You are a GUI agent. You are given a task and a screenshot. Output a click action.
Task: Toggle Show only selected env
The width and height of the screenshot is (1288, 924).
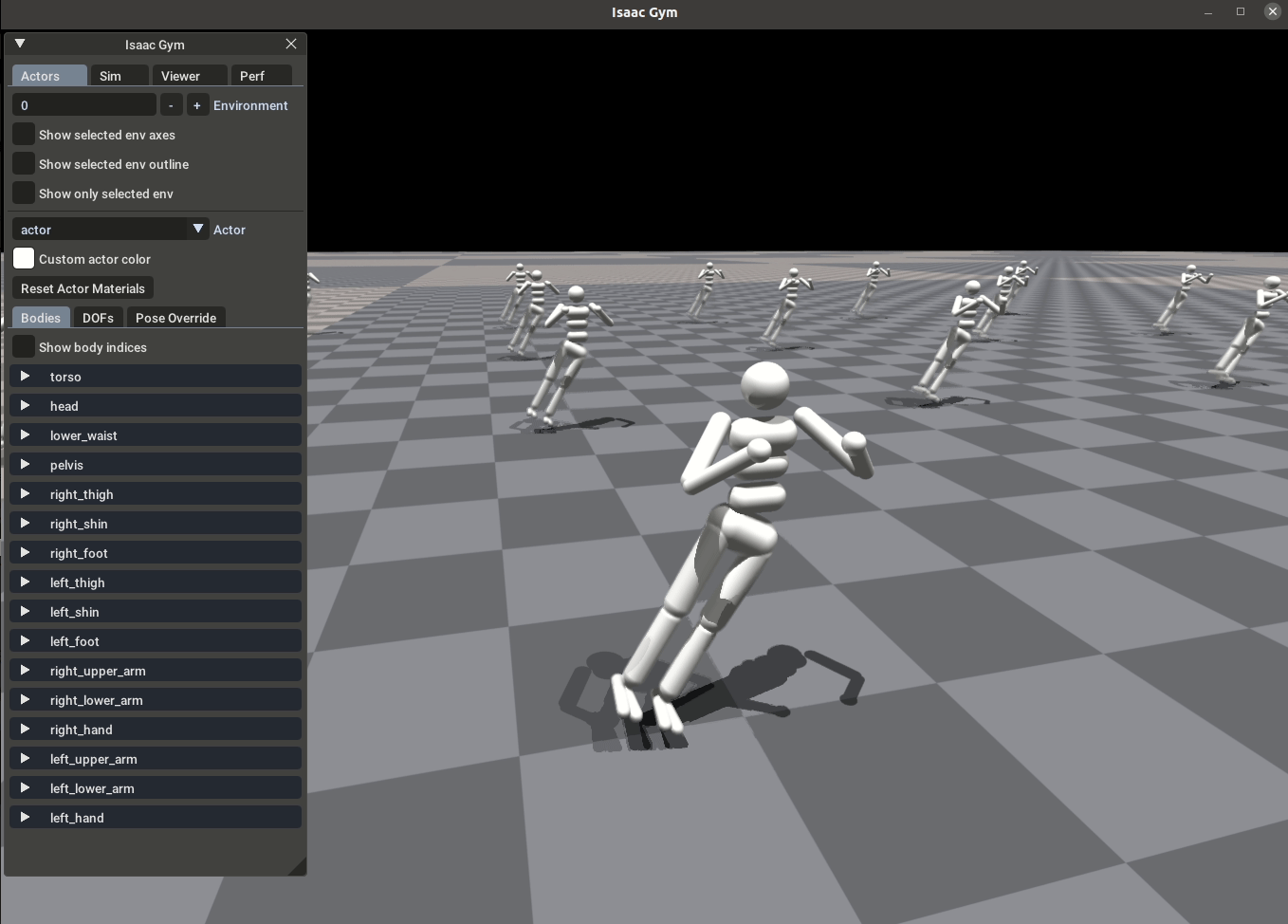pos(24,194)
